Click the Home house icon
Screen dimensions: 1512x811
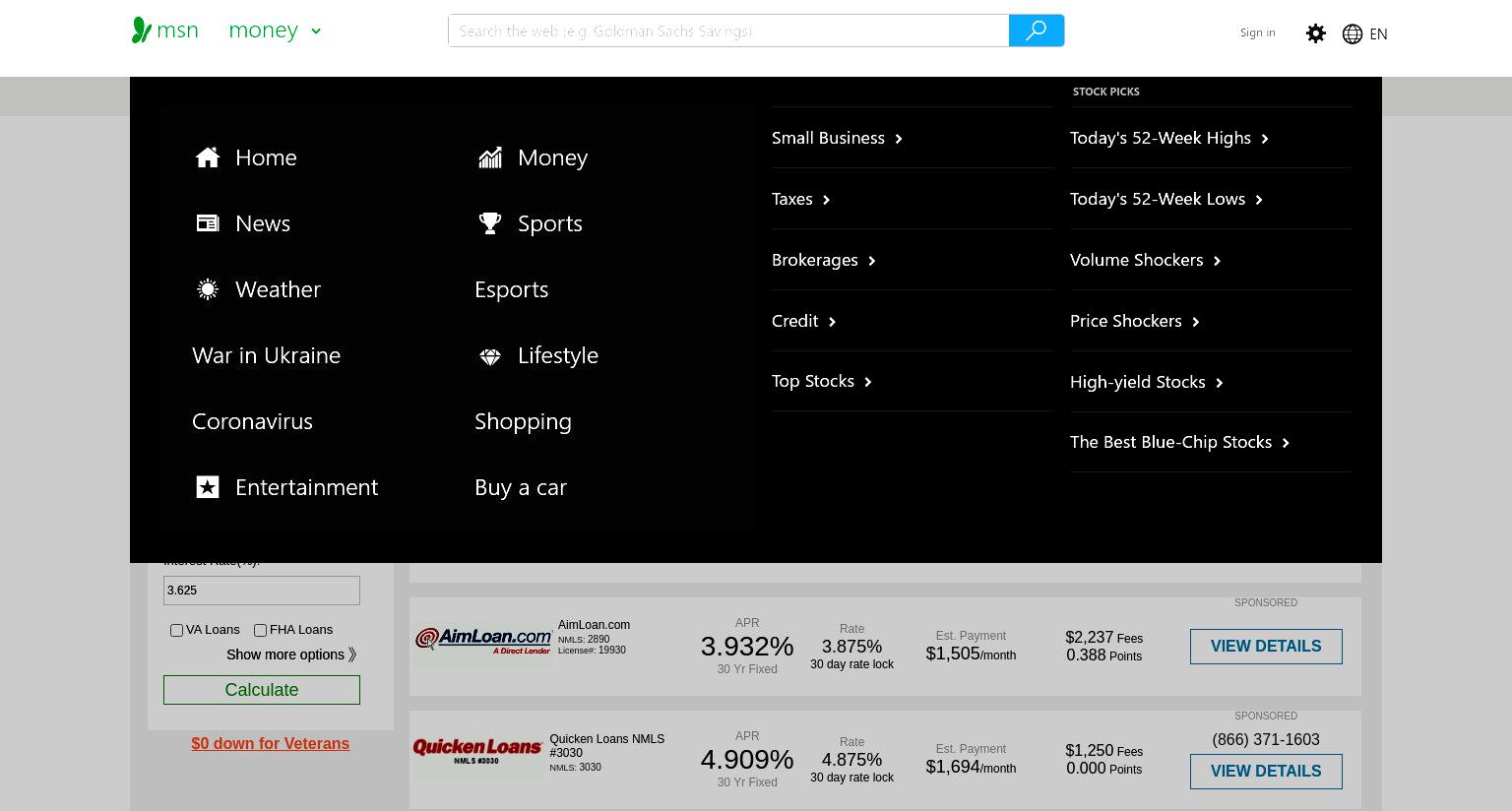tap(208, 157)
